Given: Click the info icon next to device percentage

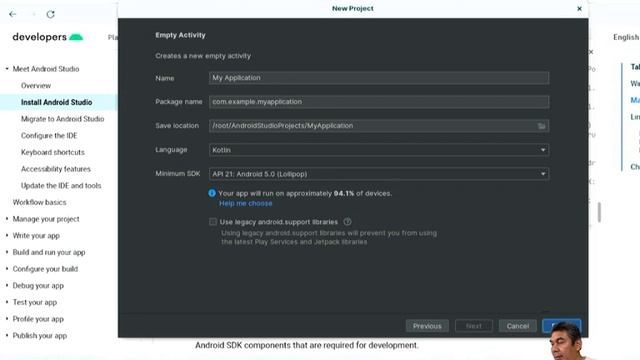Looking at the screenshot, I should [212, 193].
